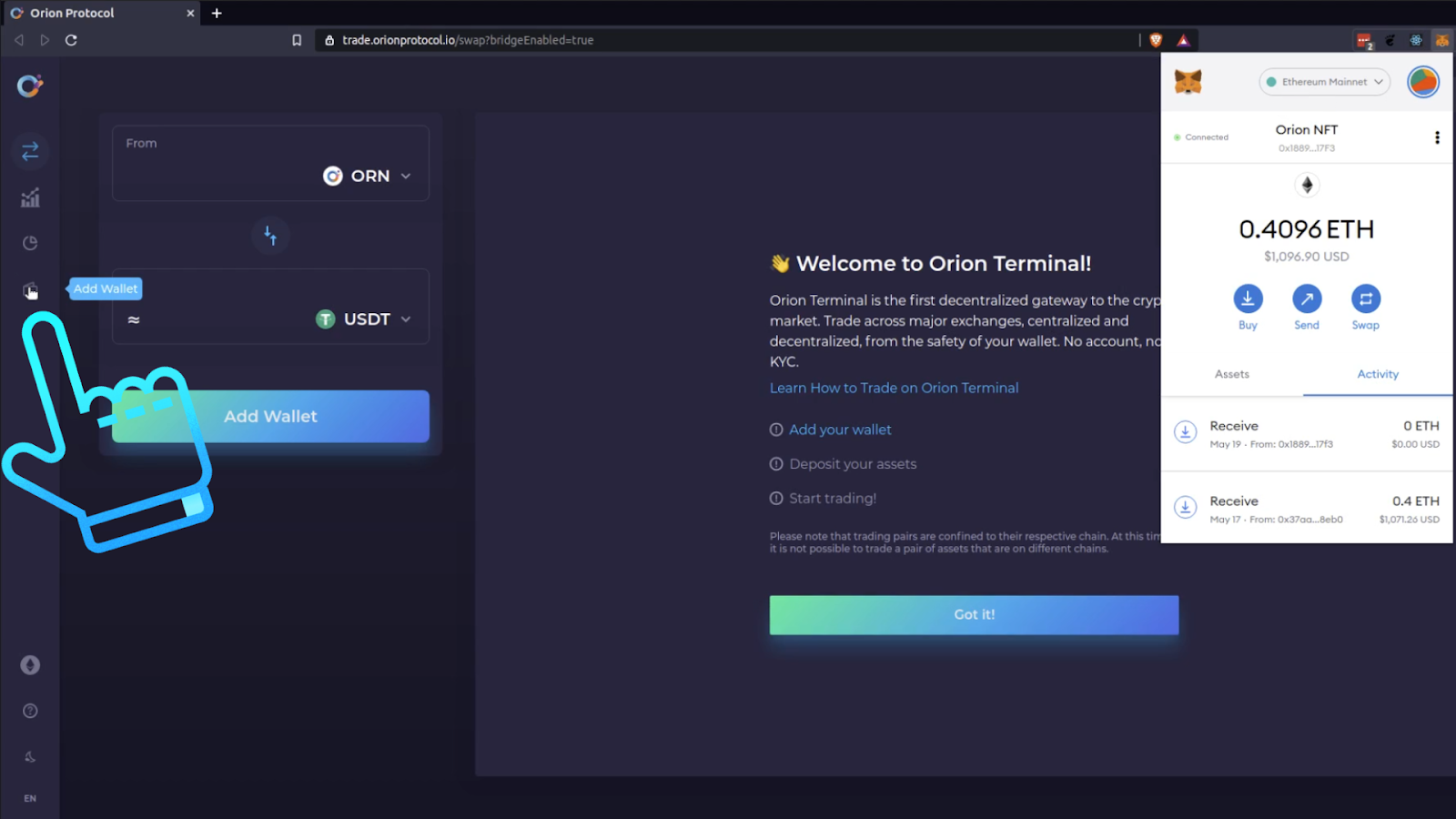Select the Ethereum network icon in sidebar
Screen dimensions: 1456x819
pos(30,665)
